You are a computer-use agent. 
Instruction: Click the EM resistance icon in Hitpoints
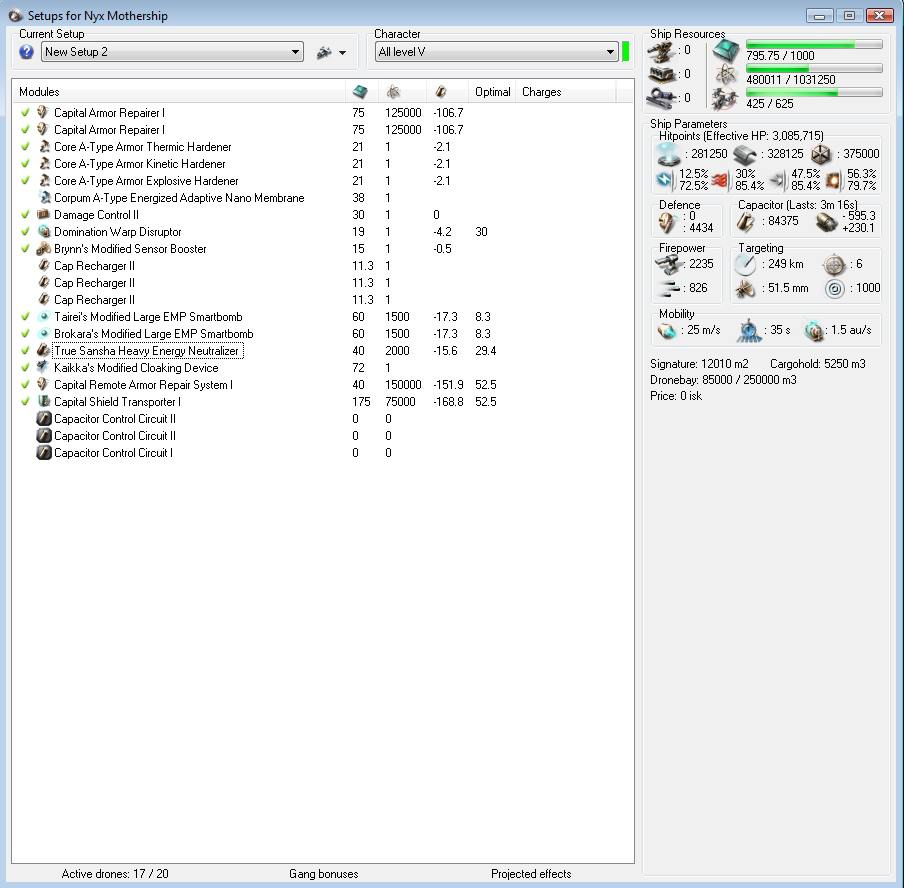coord(665,180)
